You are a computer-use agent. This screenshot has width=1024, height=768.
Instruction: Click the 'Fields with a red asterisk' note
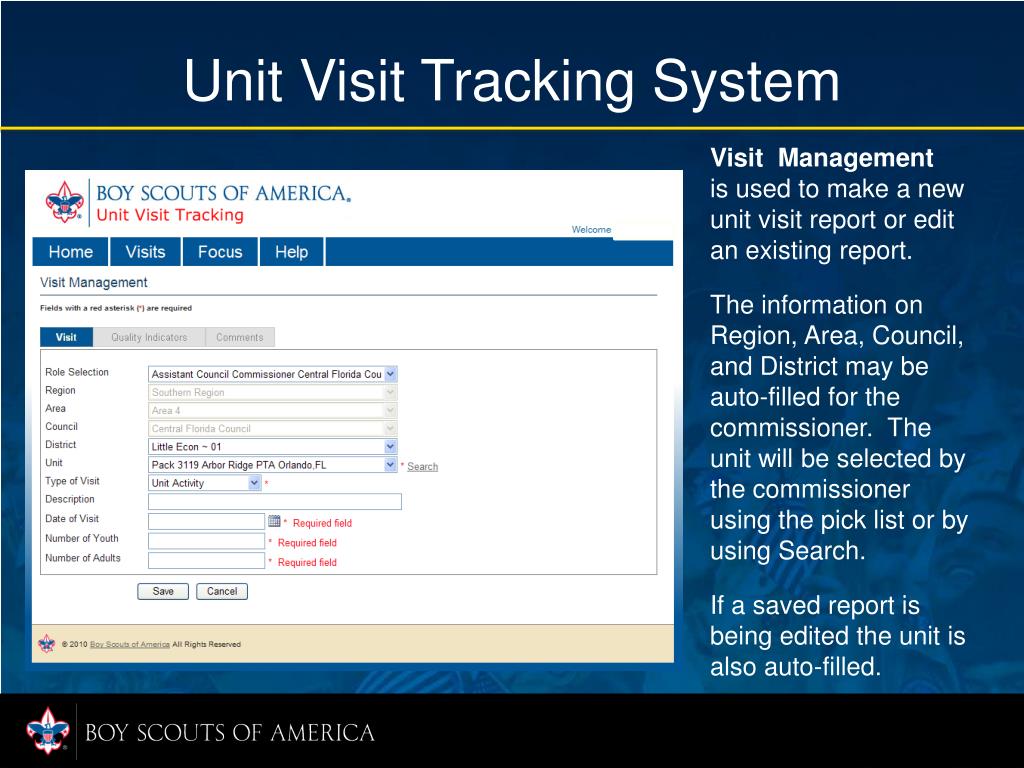(x=116, y=308)
